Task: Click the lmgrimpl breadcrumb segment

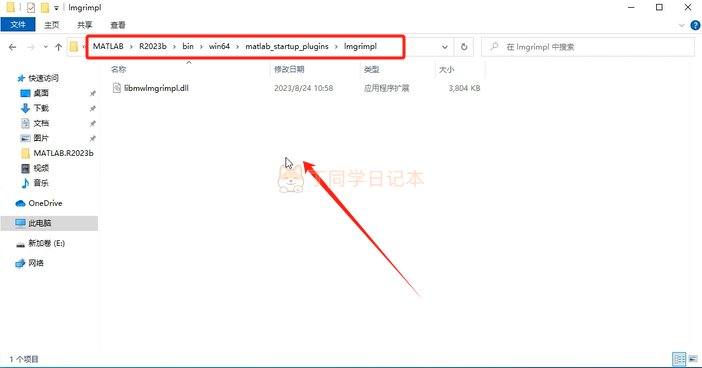Action: 360,46
